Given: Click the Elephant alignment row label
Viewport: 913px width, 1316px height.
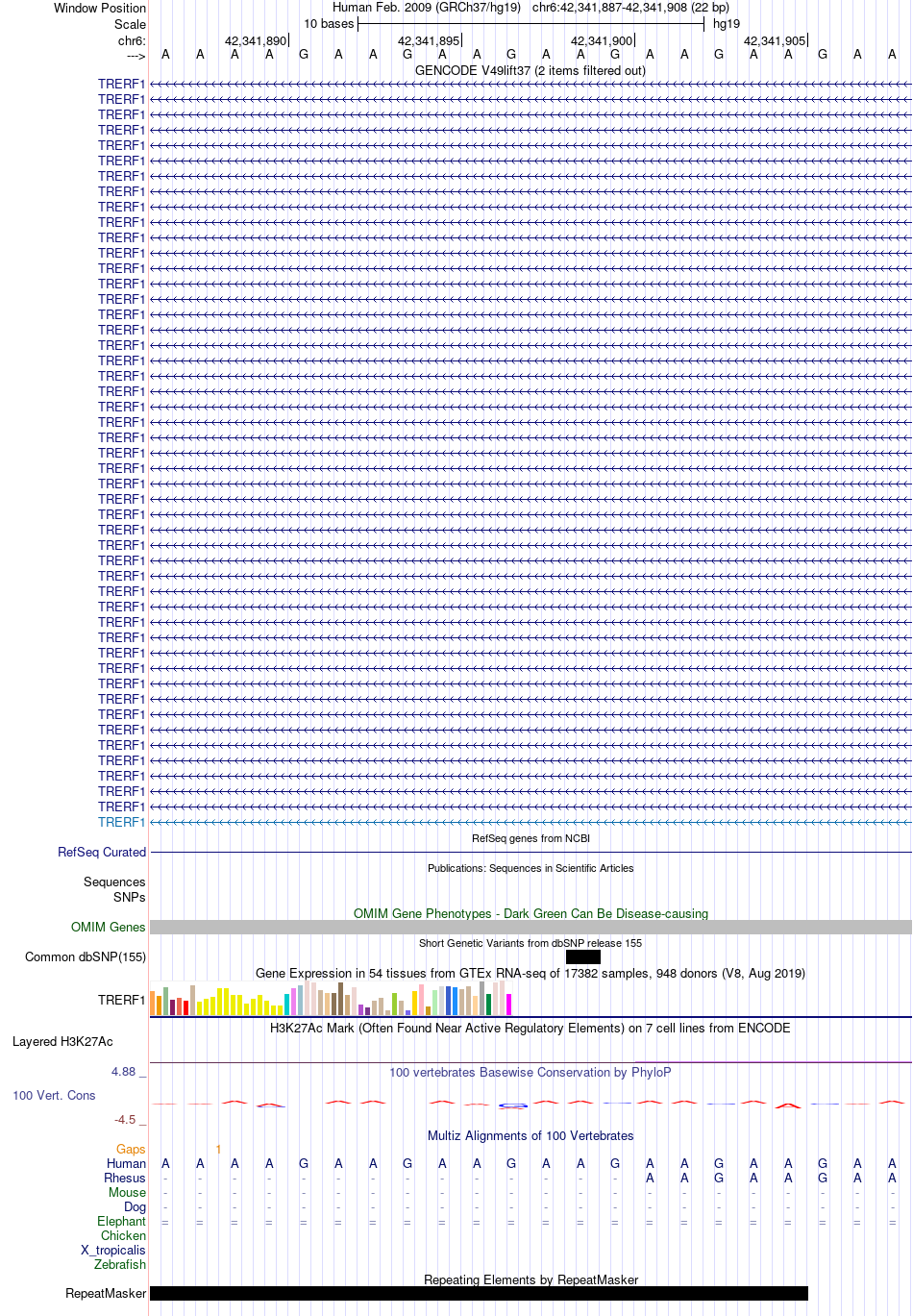Looking at the screenshot, I should click(x=121, y=1221).
